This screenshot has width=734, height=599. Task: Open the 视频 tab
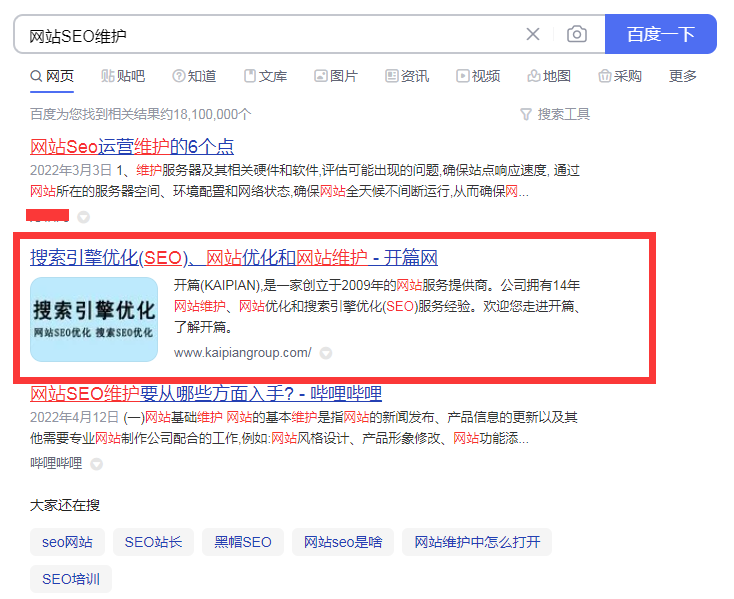click(478, 76)
